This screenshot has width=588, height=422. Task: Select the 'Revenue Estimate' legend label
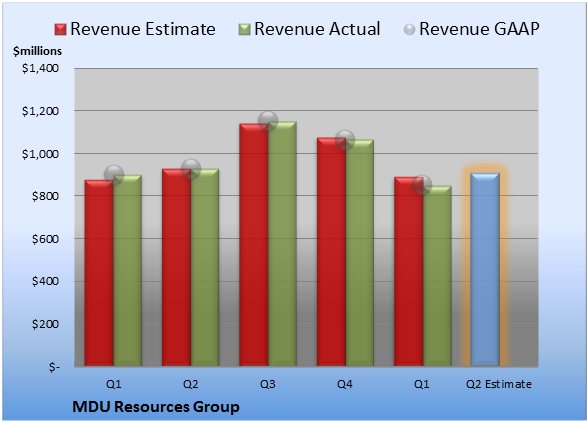click(x=143, y=29)
